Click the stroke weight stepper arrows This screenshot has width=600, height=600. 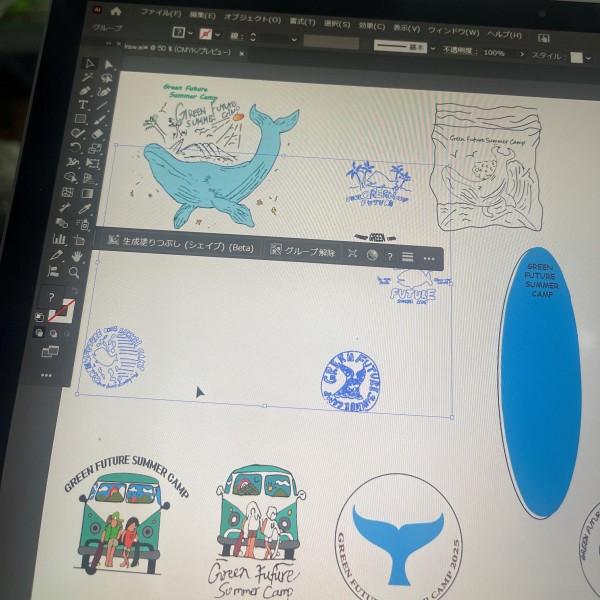[x=253, y=37]
